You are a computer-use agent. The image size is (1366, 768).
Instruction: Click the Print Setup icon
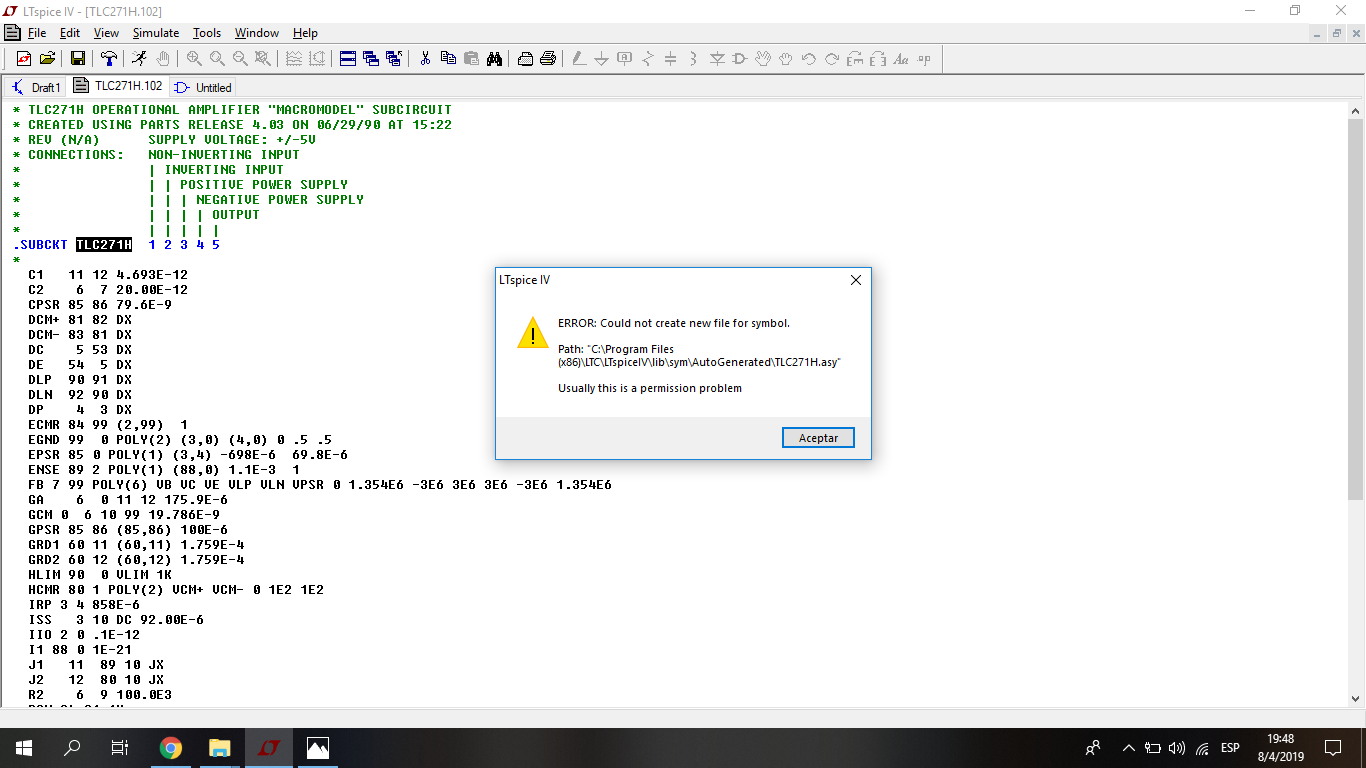point(525,59)
